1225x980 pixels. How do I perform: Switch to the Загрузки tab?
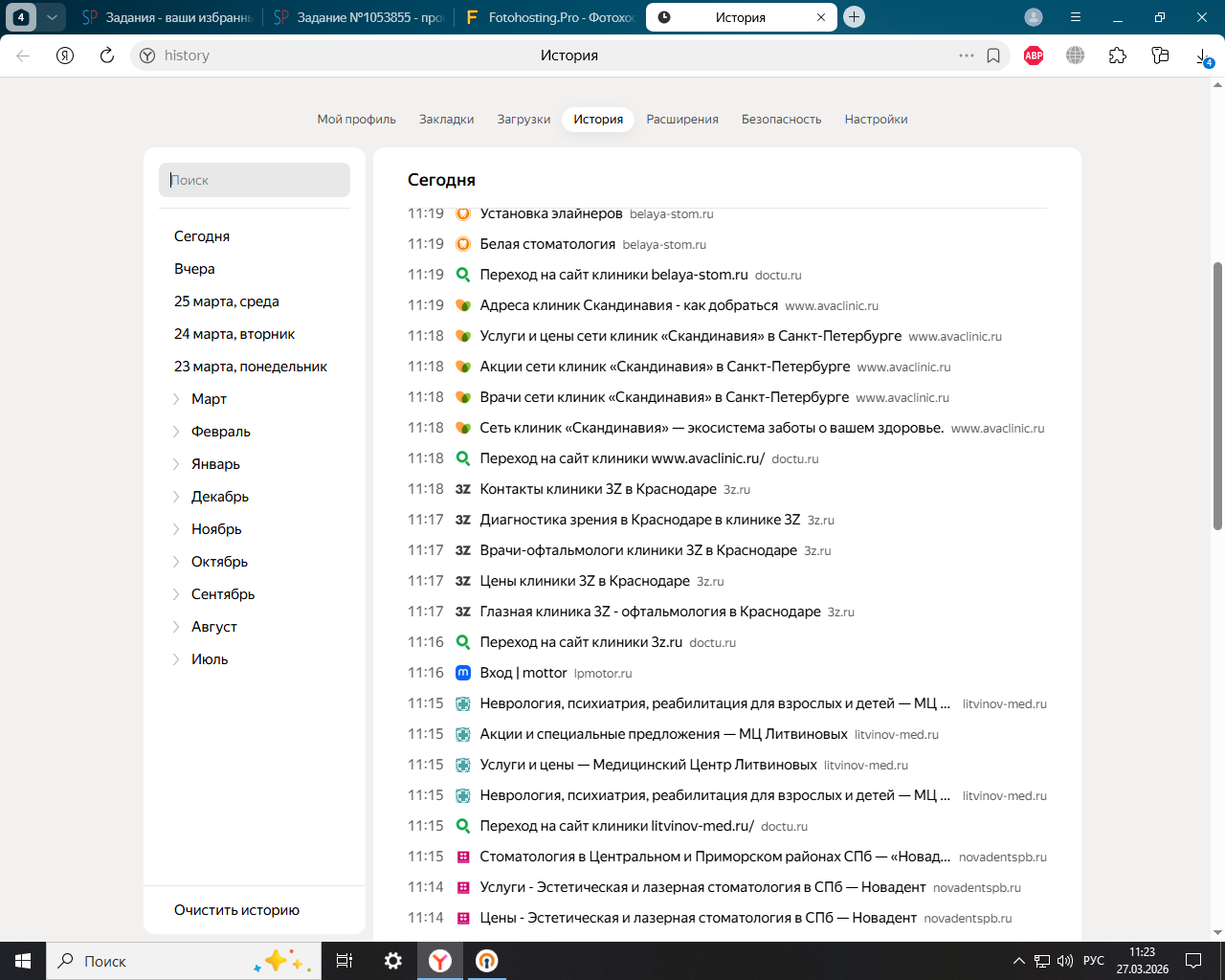pyautogui.click(x=523, y=120)
